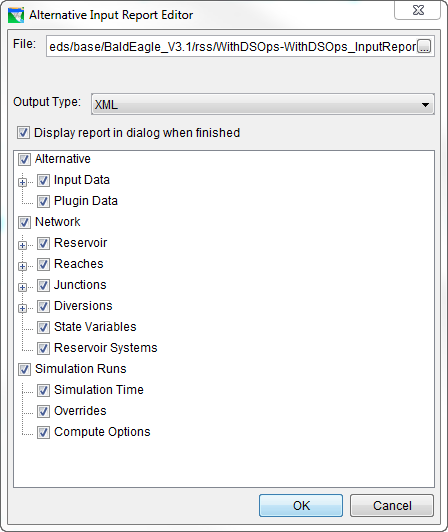Expand the Reservoir tree node
The width and height of the screenshot is (448, 532).
(22, 245)
